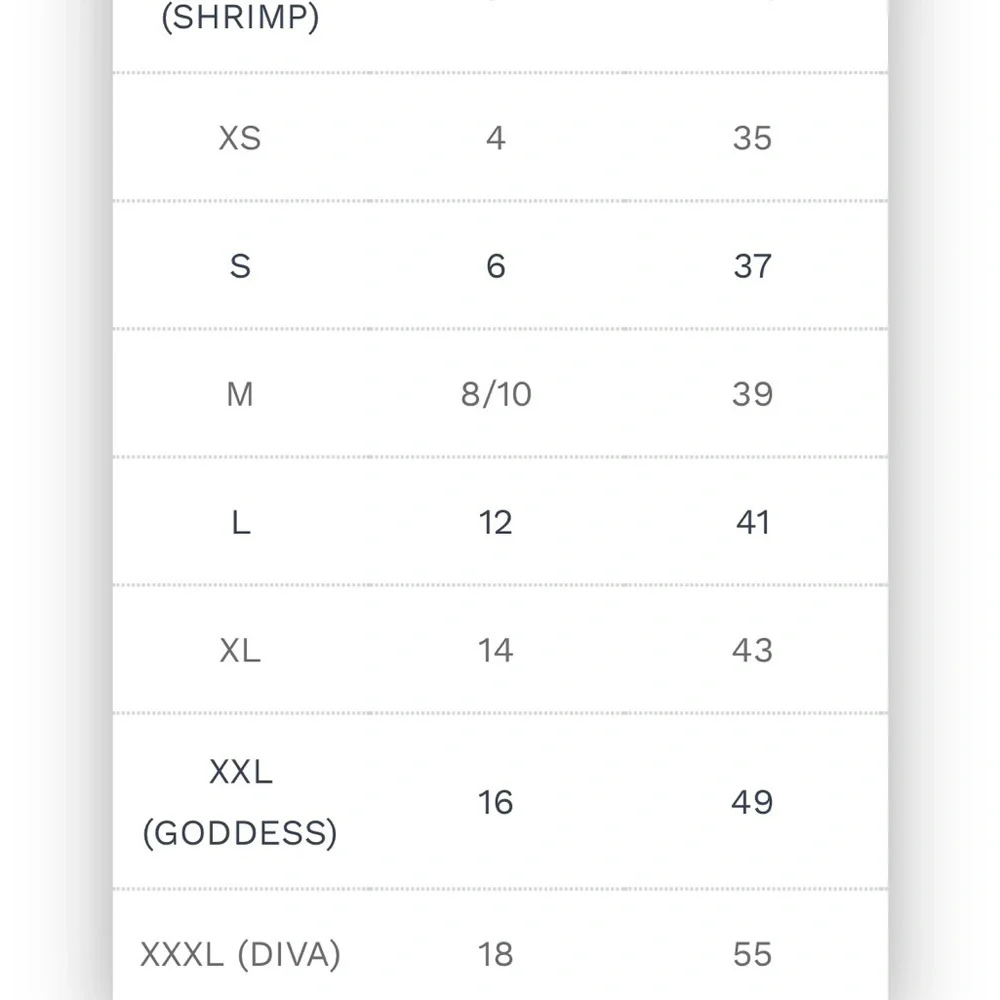Click the L size label

(240, 522)
